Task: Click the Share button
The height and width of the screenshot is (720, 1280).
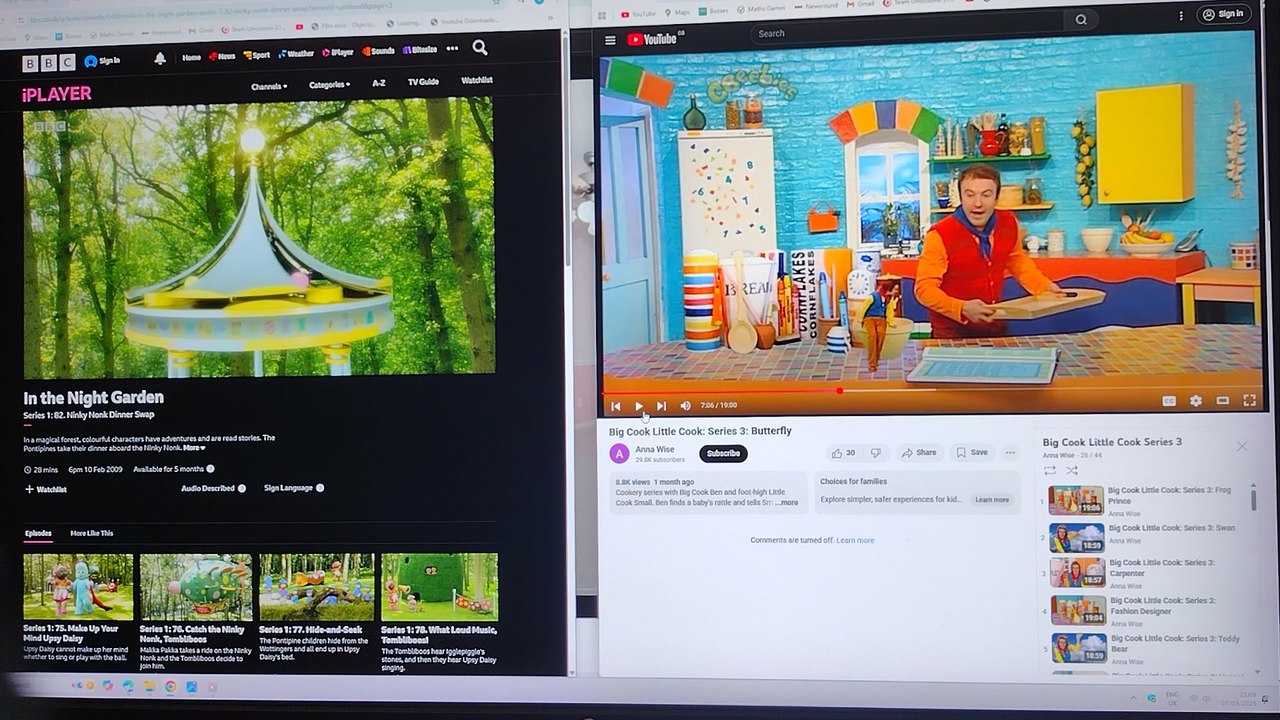Action: pyautogui.click(x=919, y=453)
